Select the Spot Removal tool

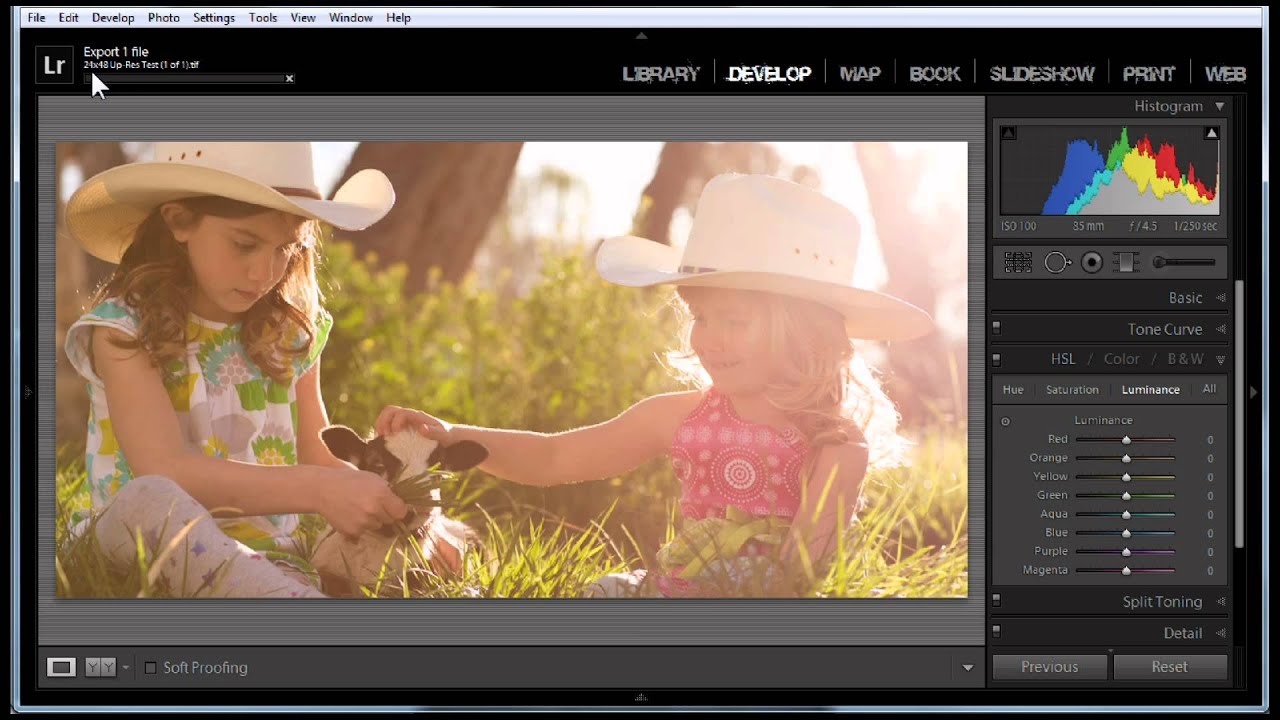click(x=1057, y=262)
